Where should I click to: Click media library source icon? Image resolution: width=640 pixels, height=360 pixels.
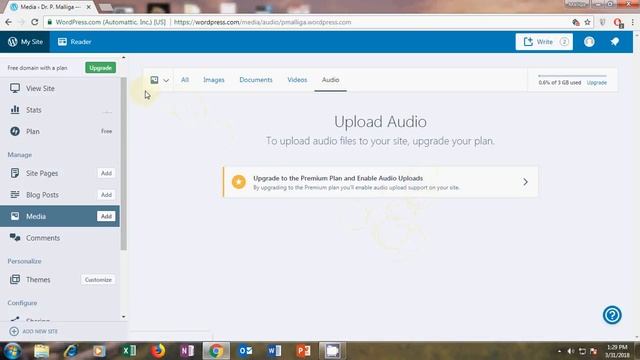(x=154, y=80)
